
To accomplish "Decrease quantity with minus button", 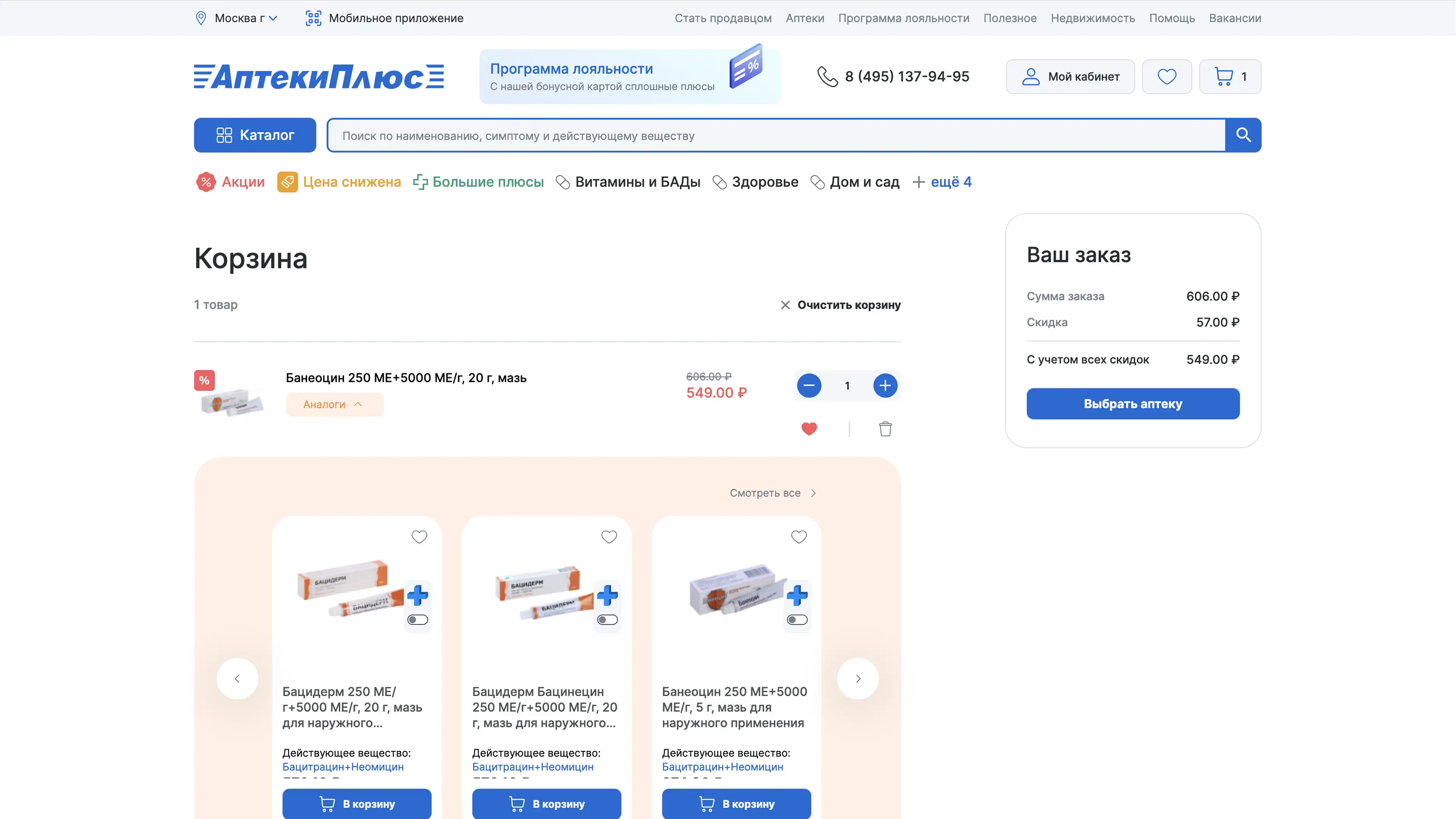I will pos(809,386).
